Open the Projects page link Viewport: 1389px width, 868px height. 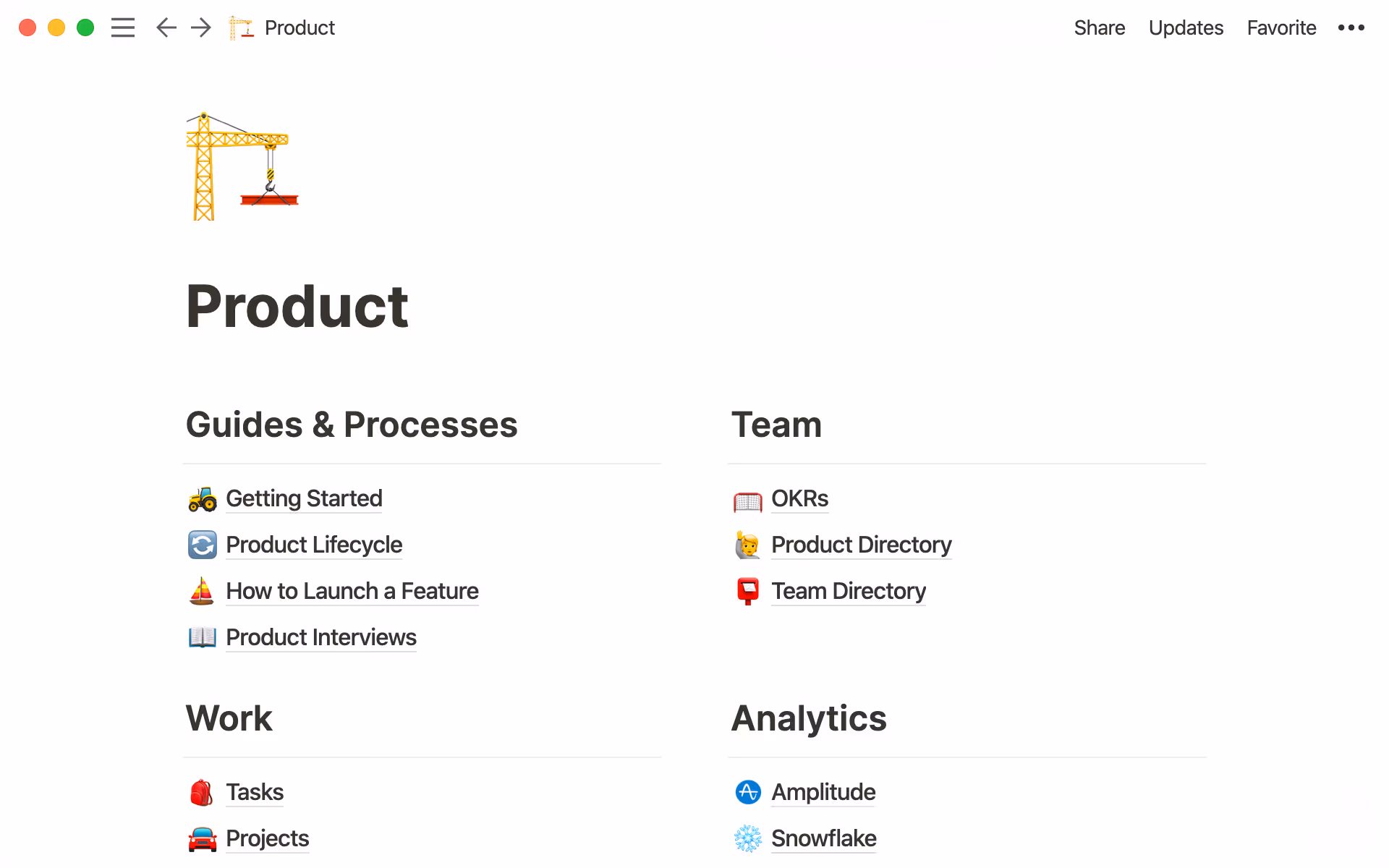pos(267,838)
